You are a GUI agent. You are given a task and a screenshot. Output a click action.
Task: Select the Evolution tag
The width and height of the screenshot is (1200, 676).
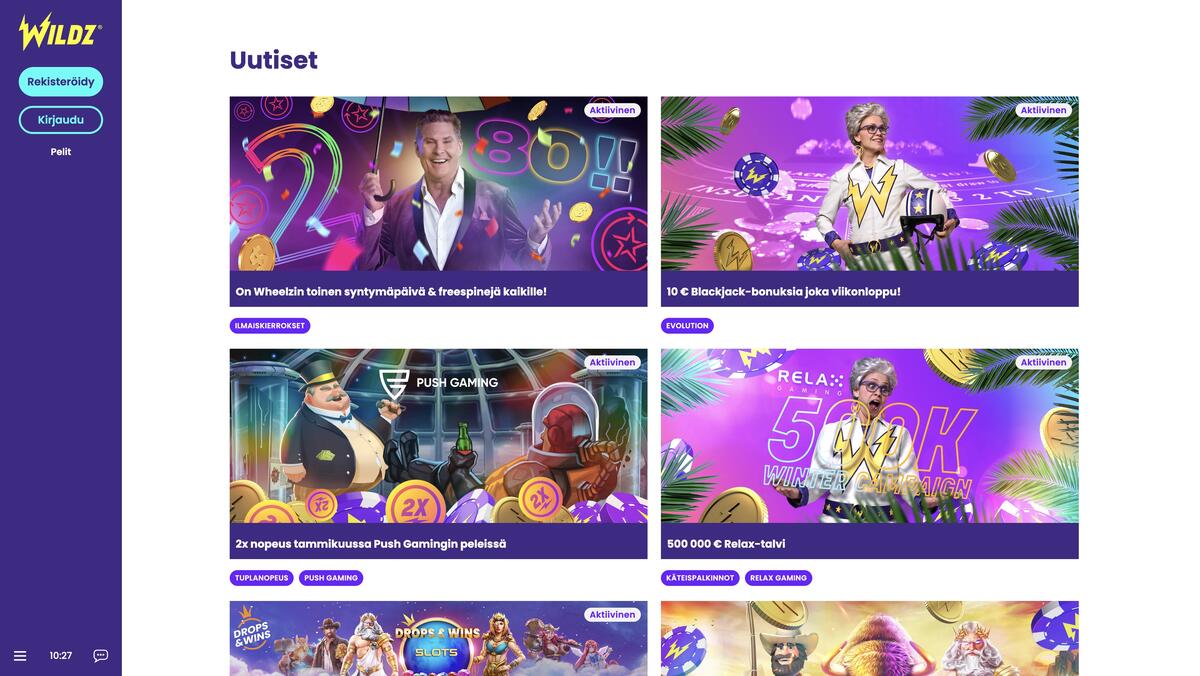pyautogui.click(x=687, y=326)
